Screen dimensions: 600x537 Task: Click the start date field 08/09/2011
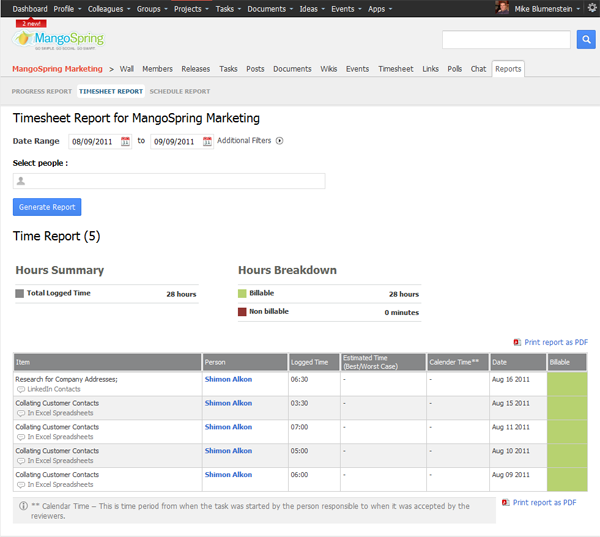(x=99, y=141)
